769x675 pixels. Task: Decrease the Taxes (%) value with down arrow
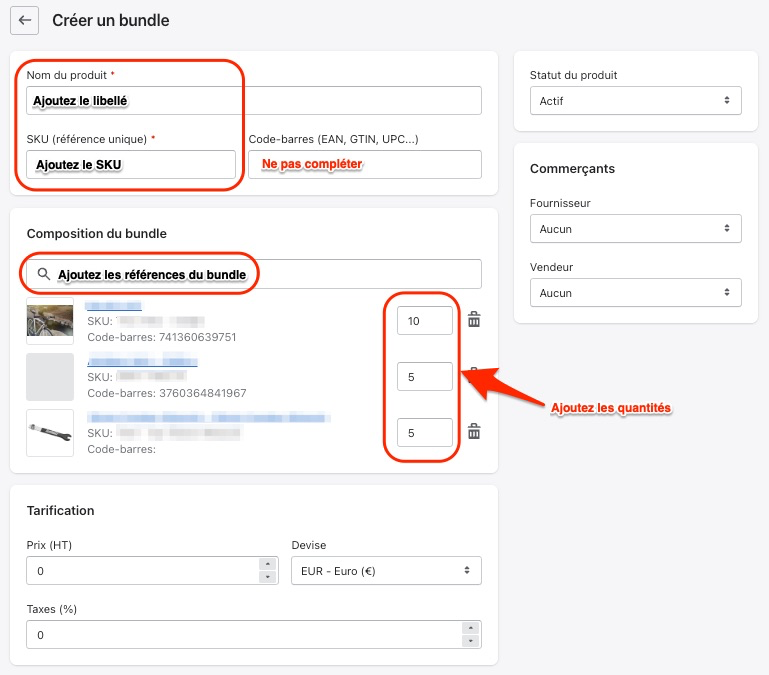click(x=470, y=640)
